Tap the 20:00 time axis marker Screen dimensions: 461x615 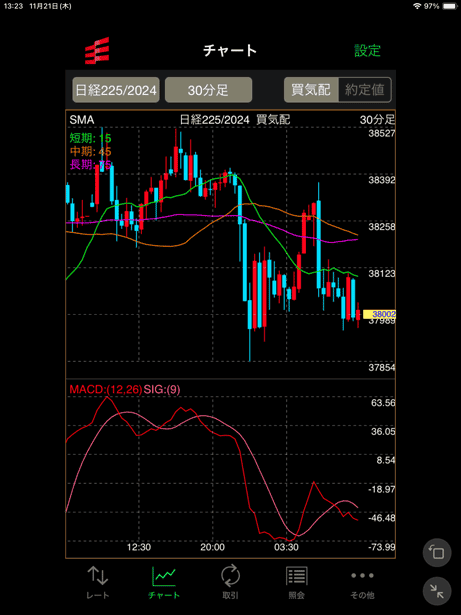[x=212, y=547]
